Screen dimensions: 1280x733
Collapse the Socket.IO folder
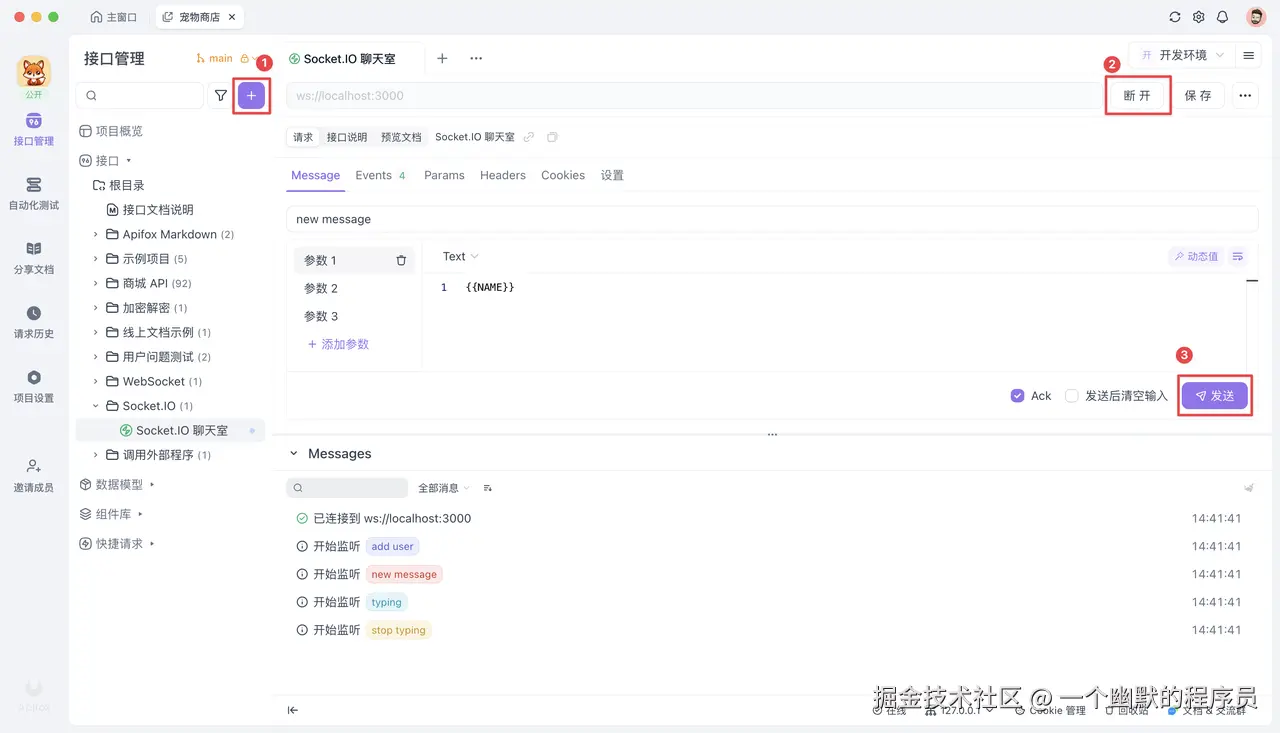[96, 406]
